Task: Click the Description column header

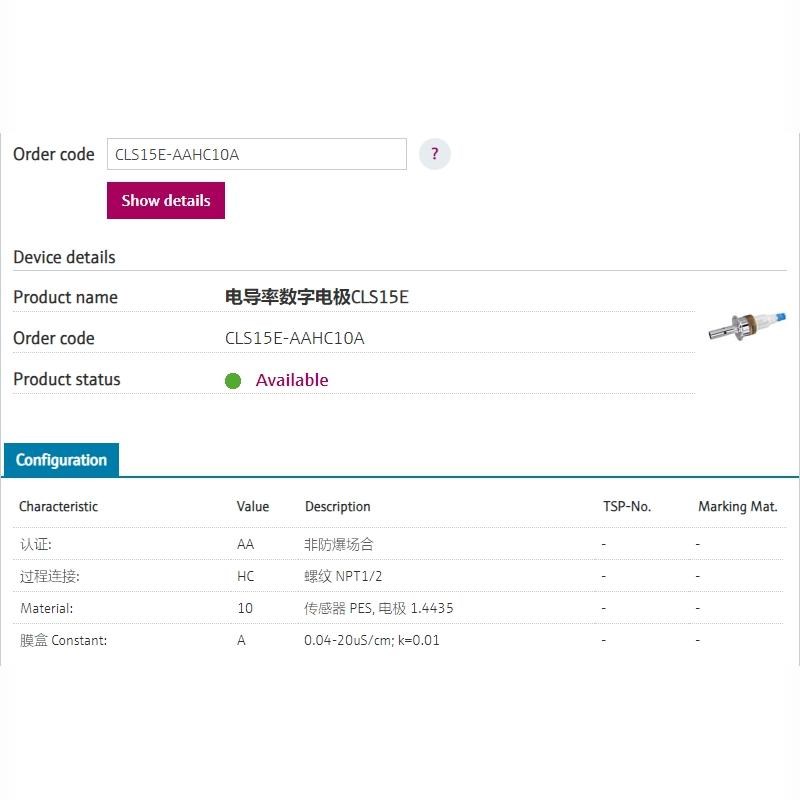Action: (x=337, y=507)
